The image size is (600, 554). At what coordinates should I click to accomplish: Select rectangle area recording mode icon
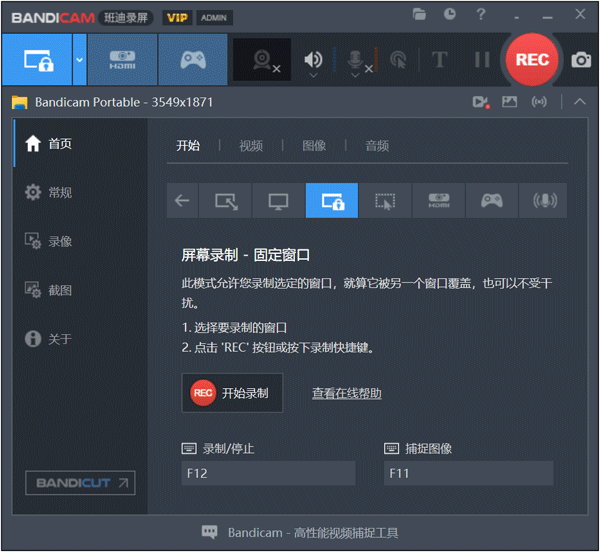[226, 200]
